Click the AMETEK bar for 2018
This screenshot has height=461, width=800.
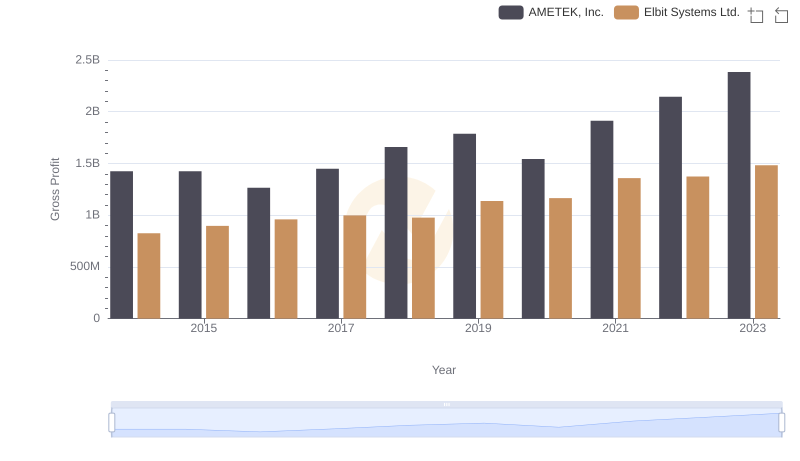(x=396, y=233)
